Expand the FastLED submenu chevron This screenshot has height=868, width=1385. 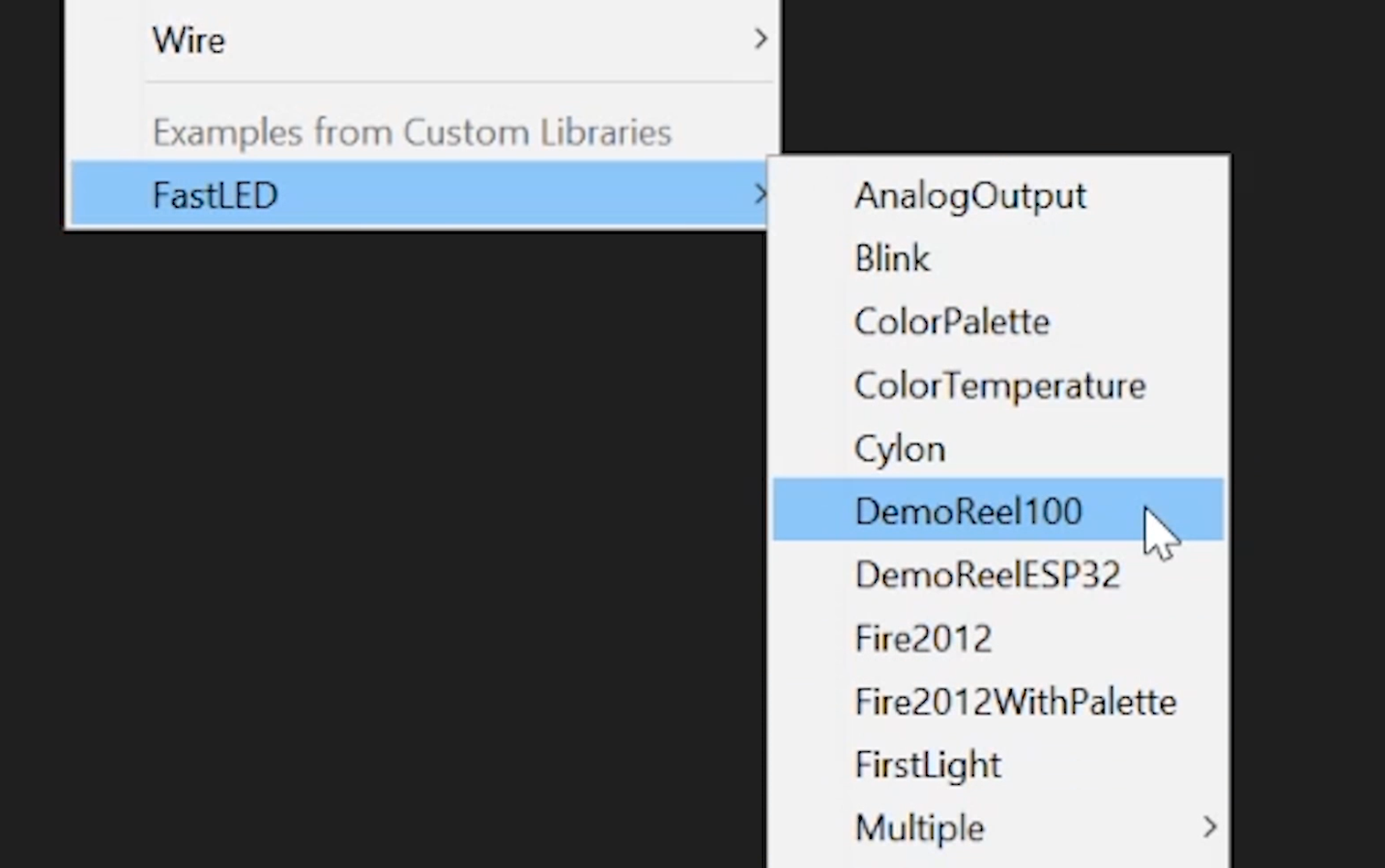point(760,195)
